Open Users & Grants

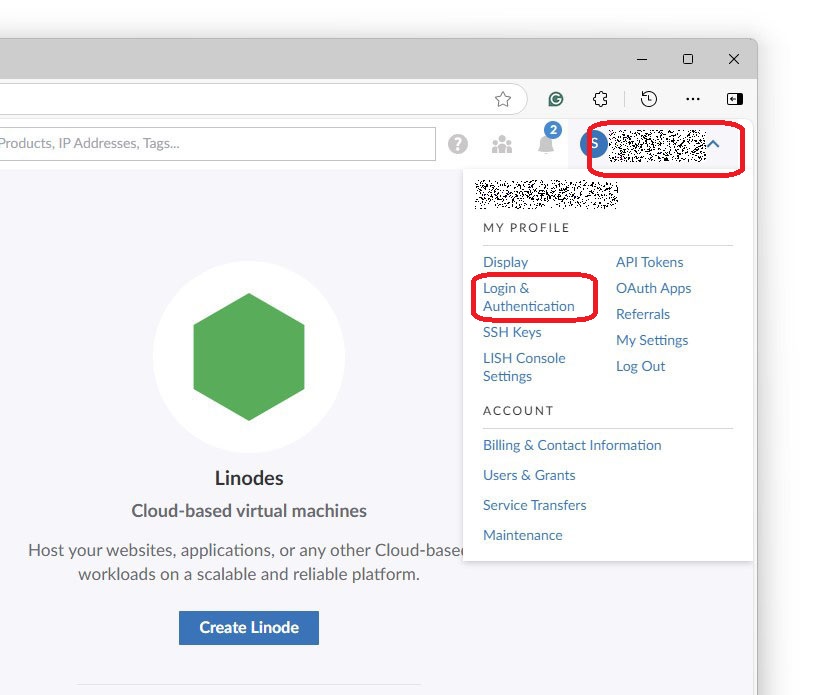[x=529, y=475]
